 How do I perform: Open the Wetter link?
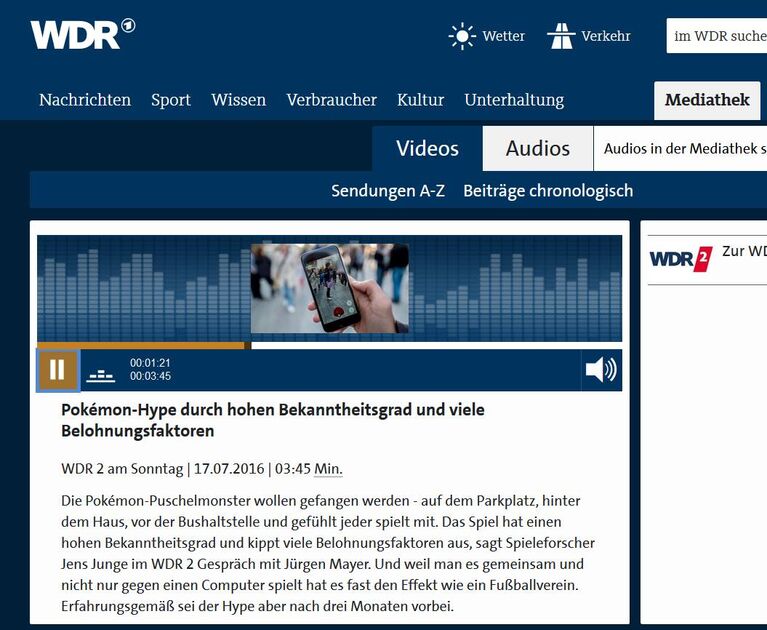(x=503, y=36)
